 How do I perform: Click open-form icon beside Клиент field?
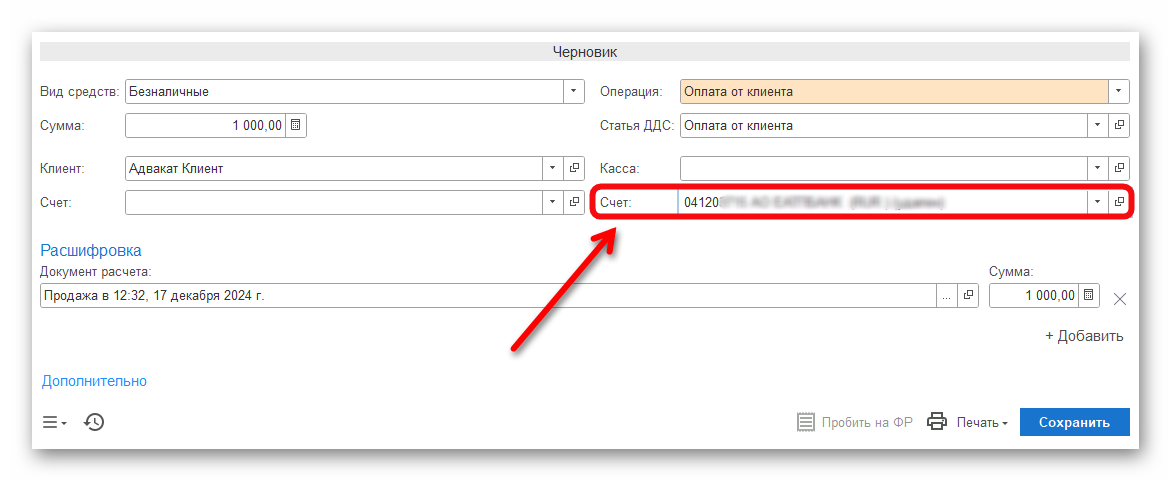(x=574, y=169)
